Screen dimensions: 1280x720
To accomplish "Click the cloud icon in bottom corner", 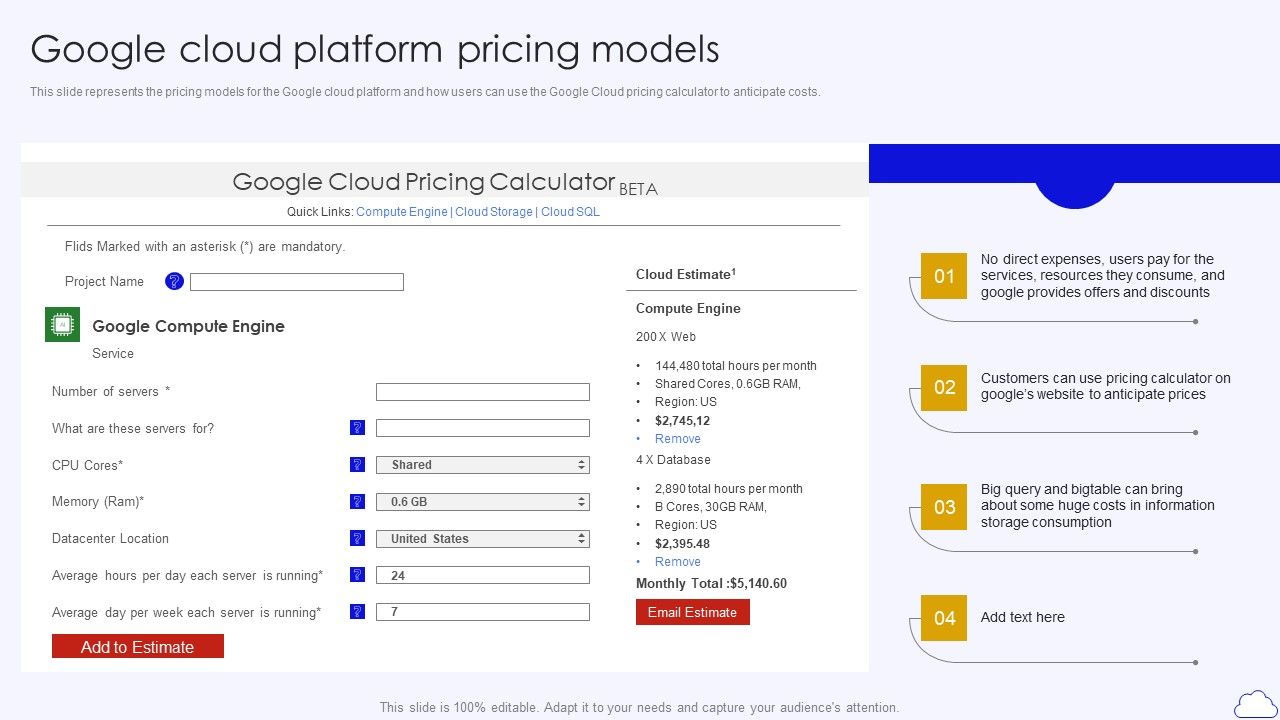I will [x=1255, y=705].
